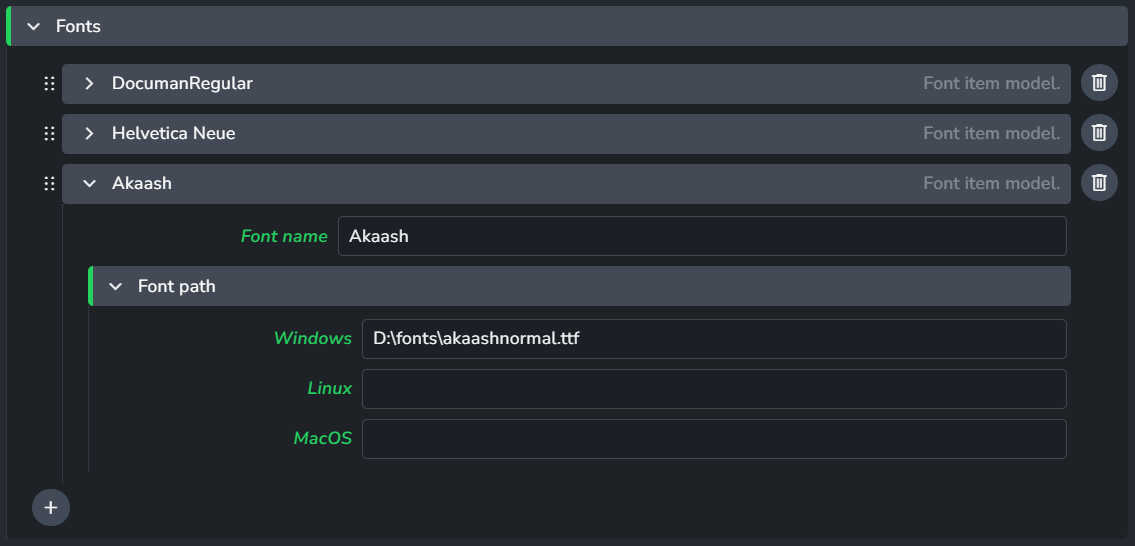Select the Akaash row drag handle
Image resolution: width=1135 pixels, height=546 pixels.
(49, 184)
